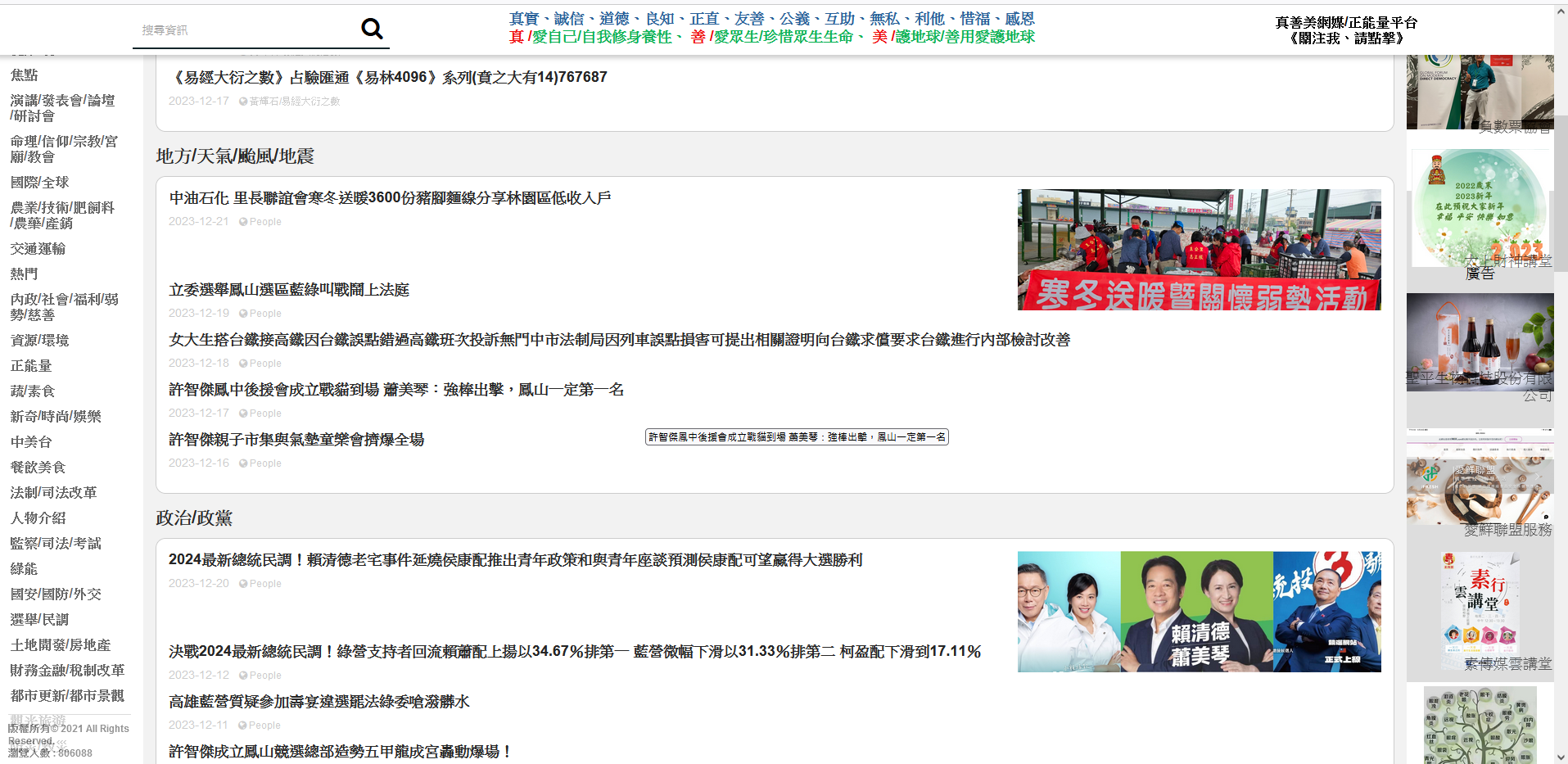Open the 交通運輸 category
The image size is (1568, 764).
click(38, 249)
